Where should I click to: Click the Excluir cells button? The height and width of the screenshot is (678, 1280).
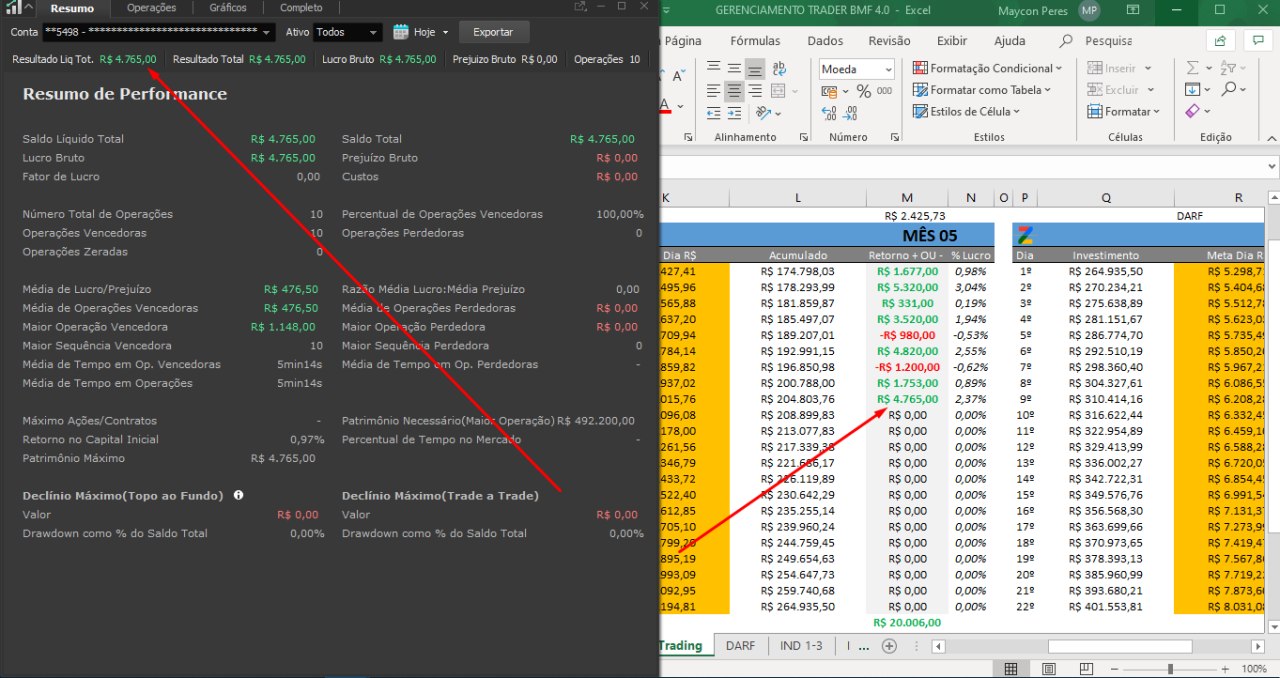[1120, 90]
